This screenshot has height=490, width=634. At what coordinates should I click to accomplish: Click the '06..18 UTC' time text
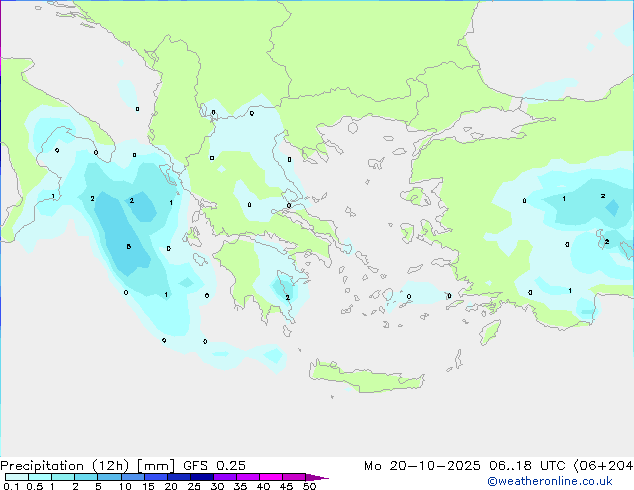(527, 466)
